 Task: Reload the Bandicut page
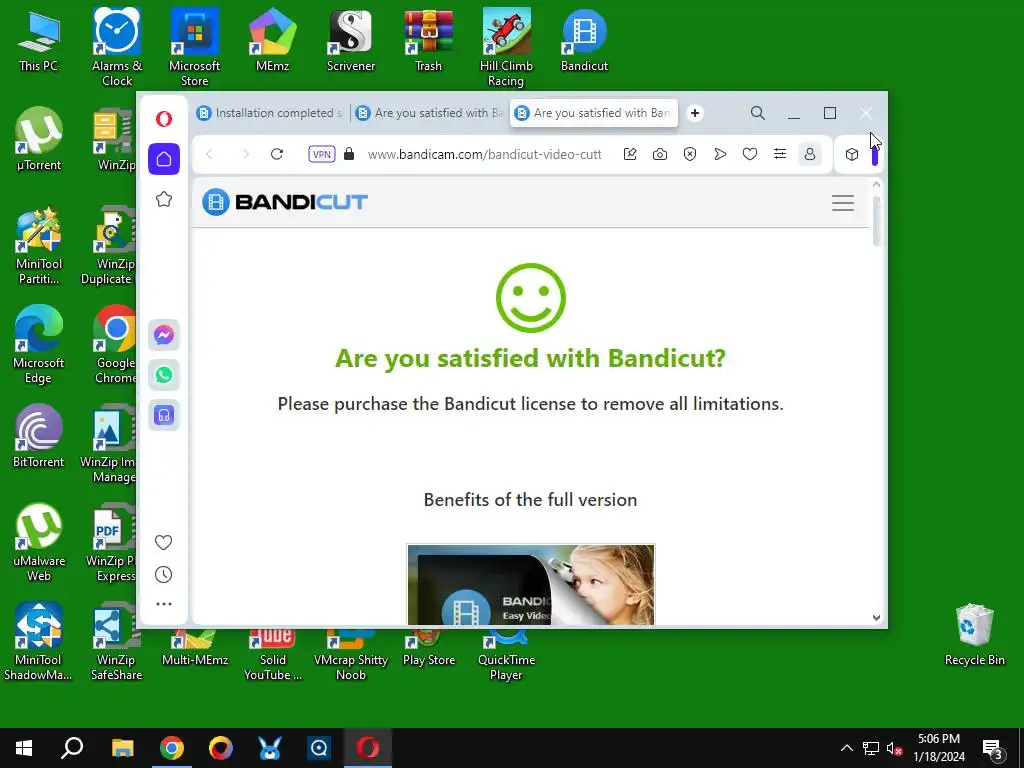click(x=277, y=154)
